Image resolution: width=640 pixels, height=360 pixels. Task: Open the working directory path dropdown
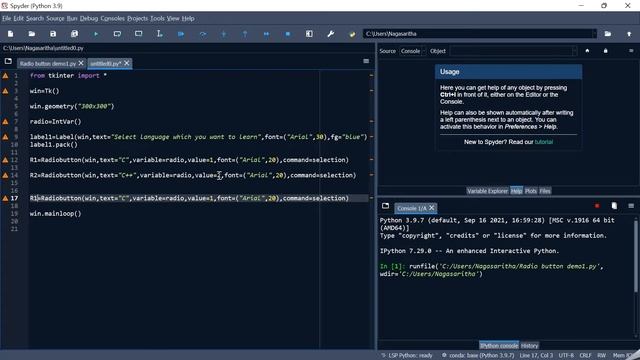[x=594, y=34]
